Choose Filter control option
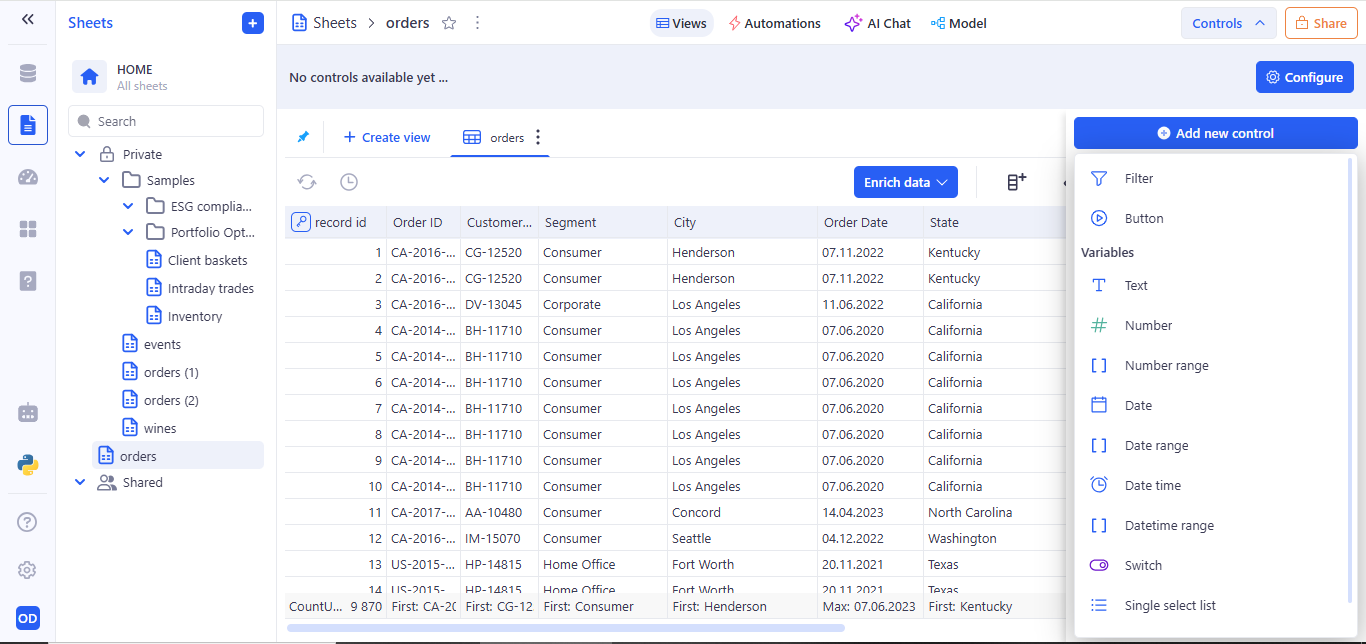This screenshot has width=1366, height=644. coord(1211,178)
